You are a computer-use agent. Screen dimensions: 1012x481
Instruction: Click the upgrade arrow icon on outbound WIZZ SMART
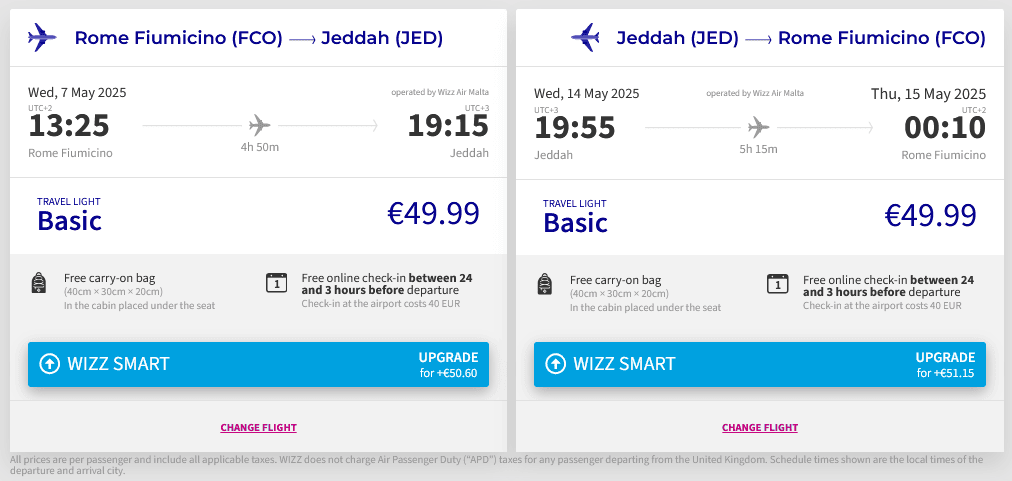(x=50, y=364)
